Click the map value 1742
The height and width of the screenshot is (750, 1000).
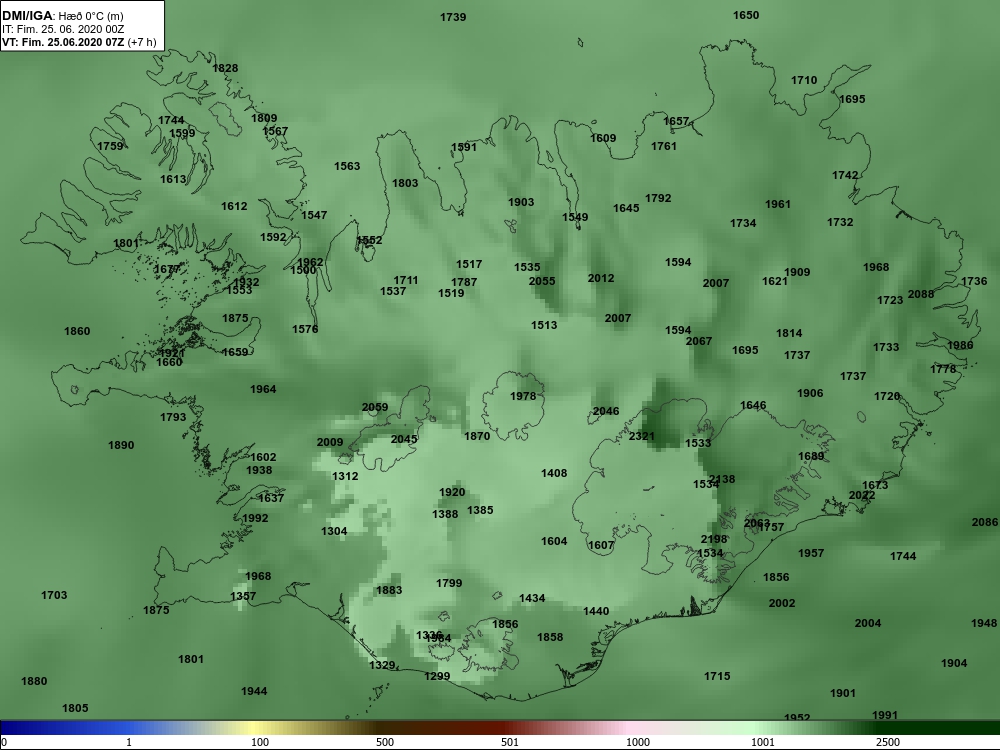[845, 175]
